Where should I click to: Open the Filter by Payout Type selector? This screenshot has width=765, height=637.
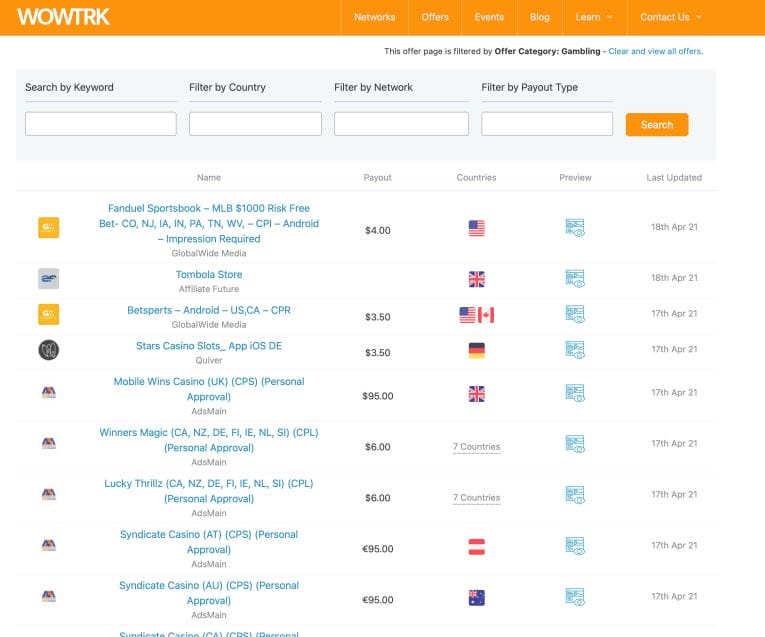tap(547, 124)
